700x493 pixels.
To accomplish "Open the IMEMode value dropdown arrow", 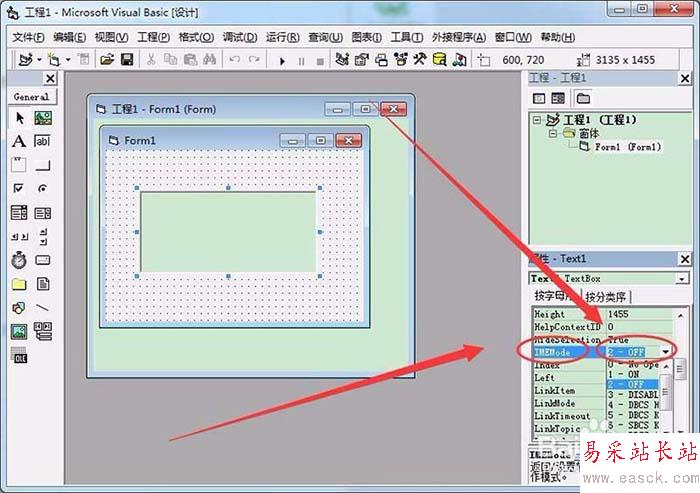I will [666, 352].
